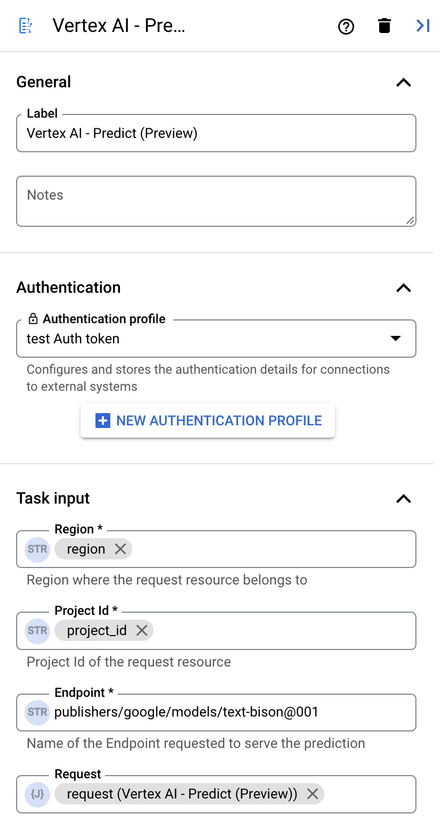Click the STR badge in Region field

click(x=37, y=550)
